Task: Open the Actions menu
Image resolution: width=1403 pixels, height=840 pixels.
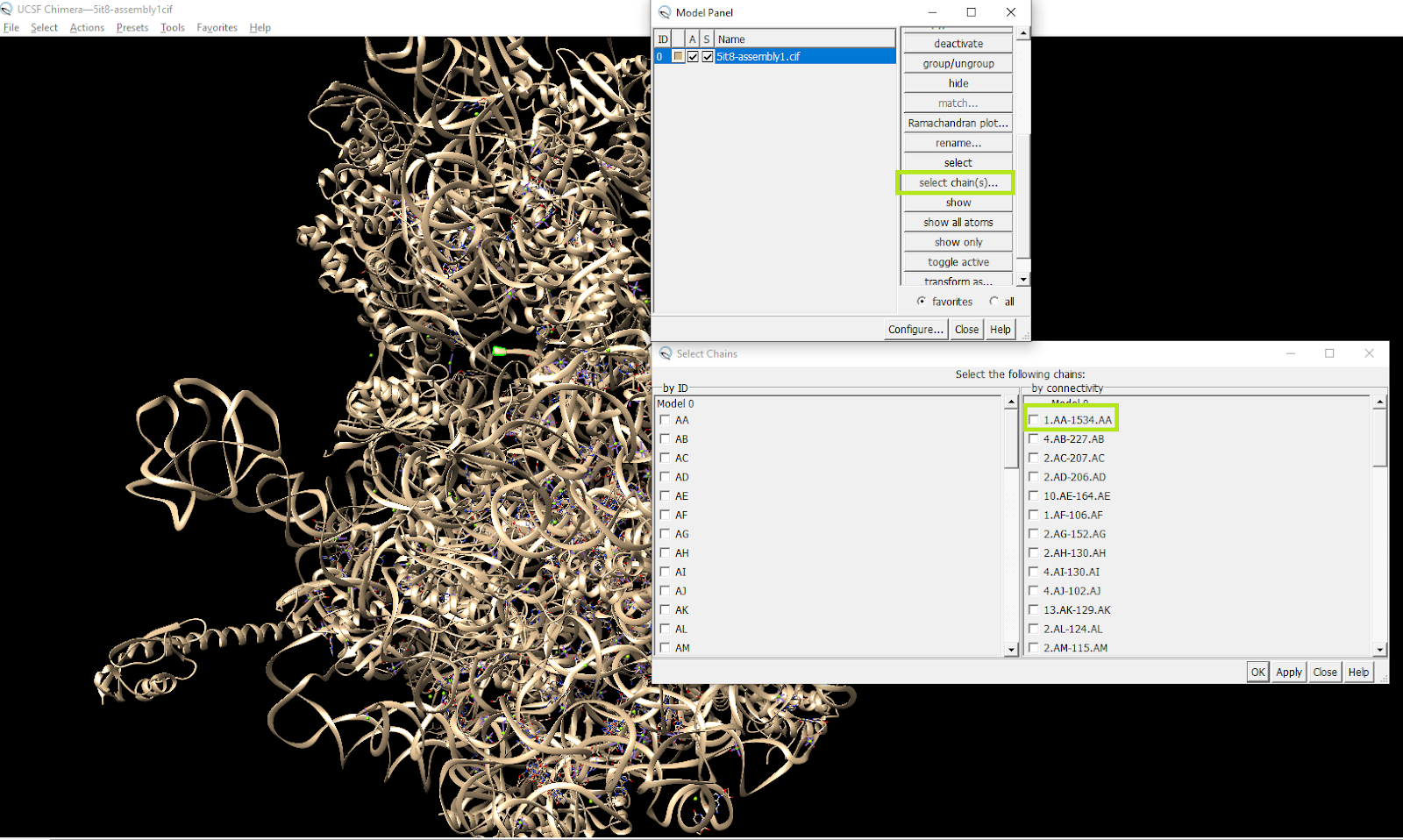Action: click(x=87, y=27)
